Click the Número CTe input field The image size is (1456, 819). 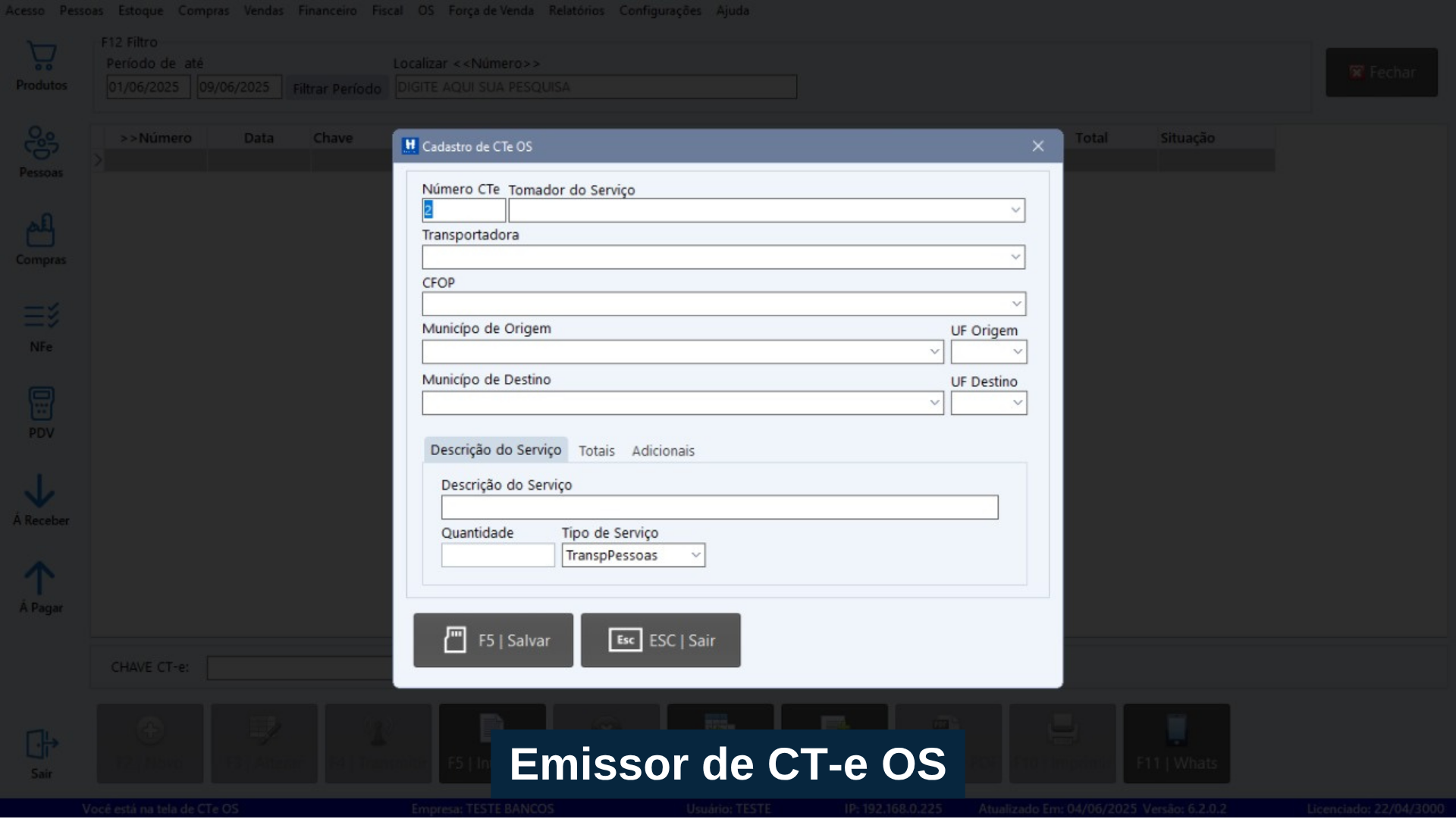(463, 210)
